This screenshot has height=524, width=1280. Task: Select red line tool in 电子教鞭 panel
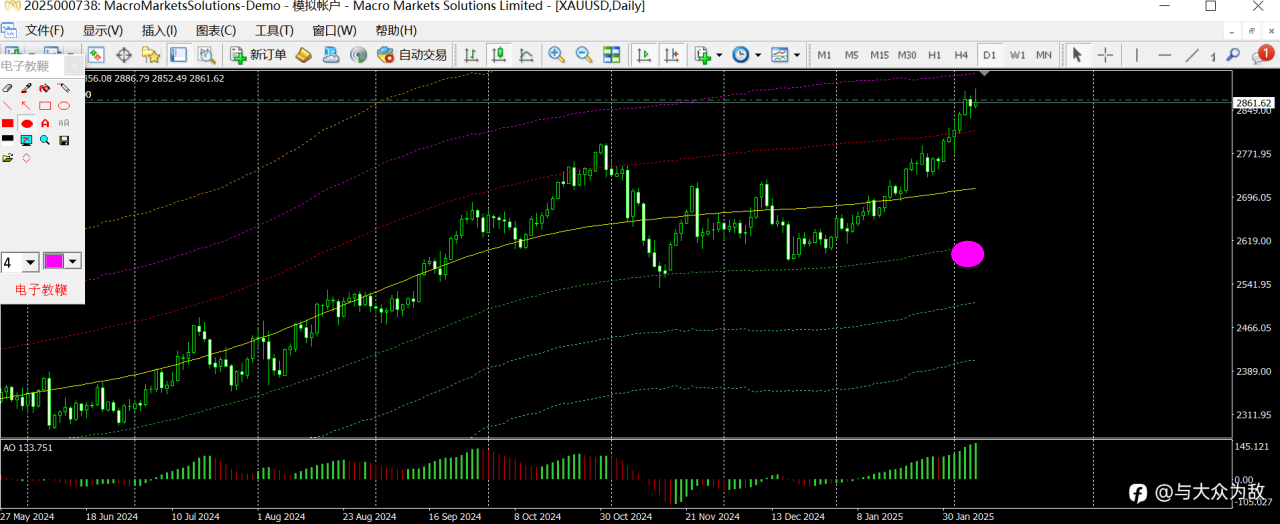click(8, 105)
